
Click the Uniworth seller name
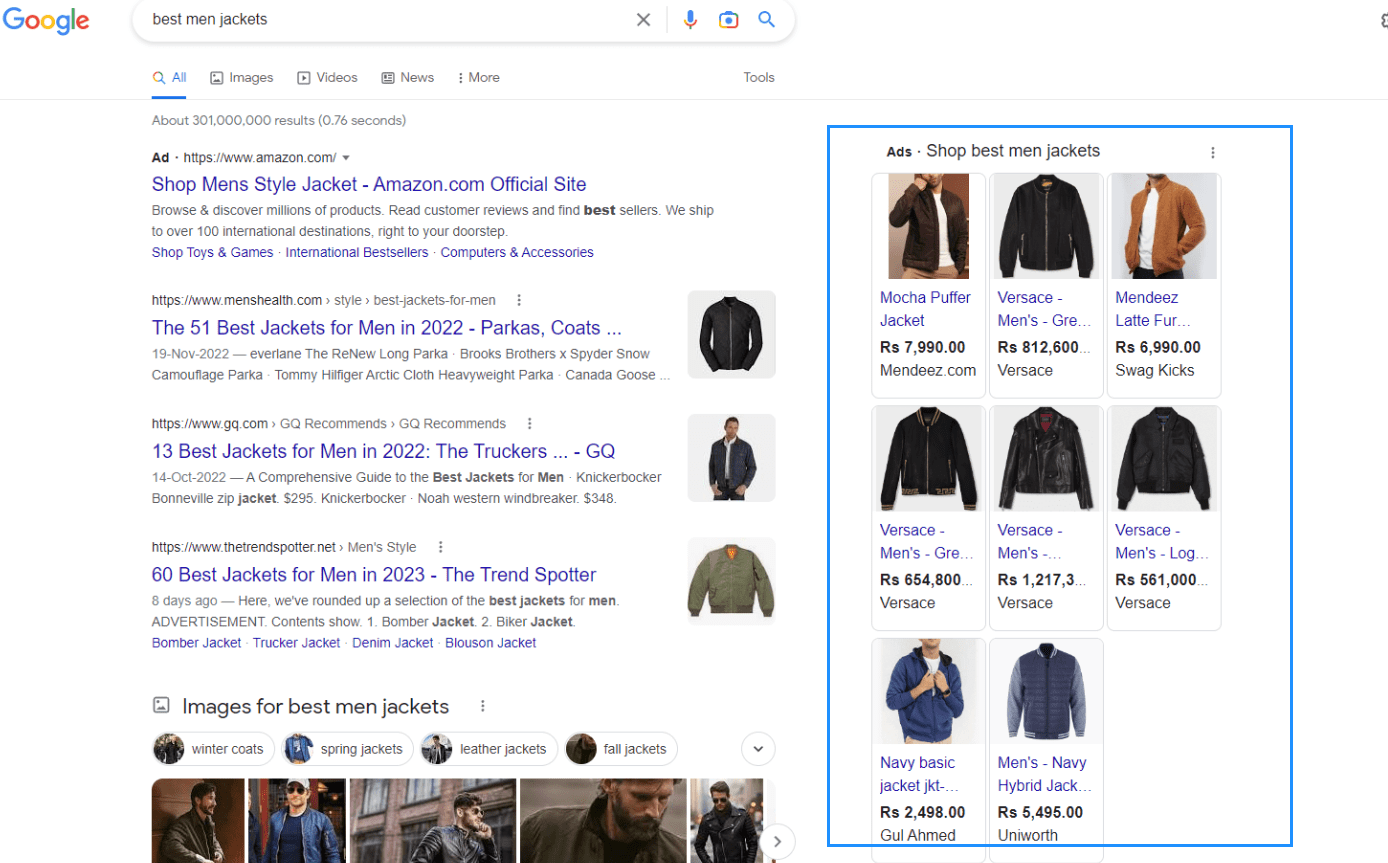(x=1028, y=835)
